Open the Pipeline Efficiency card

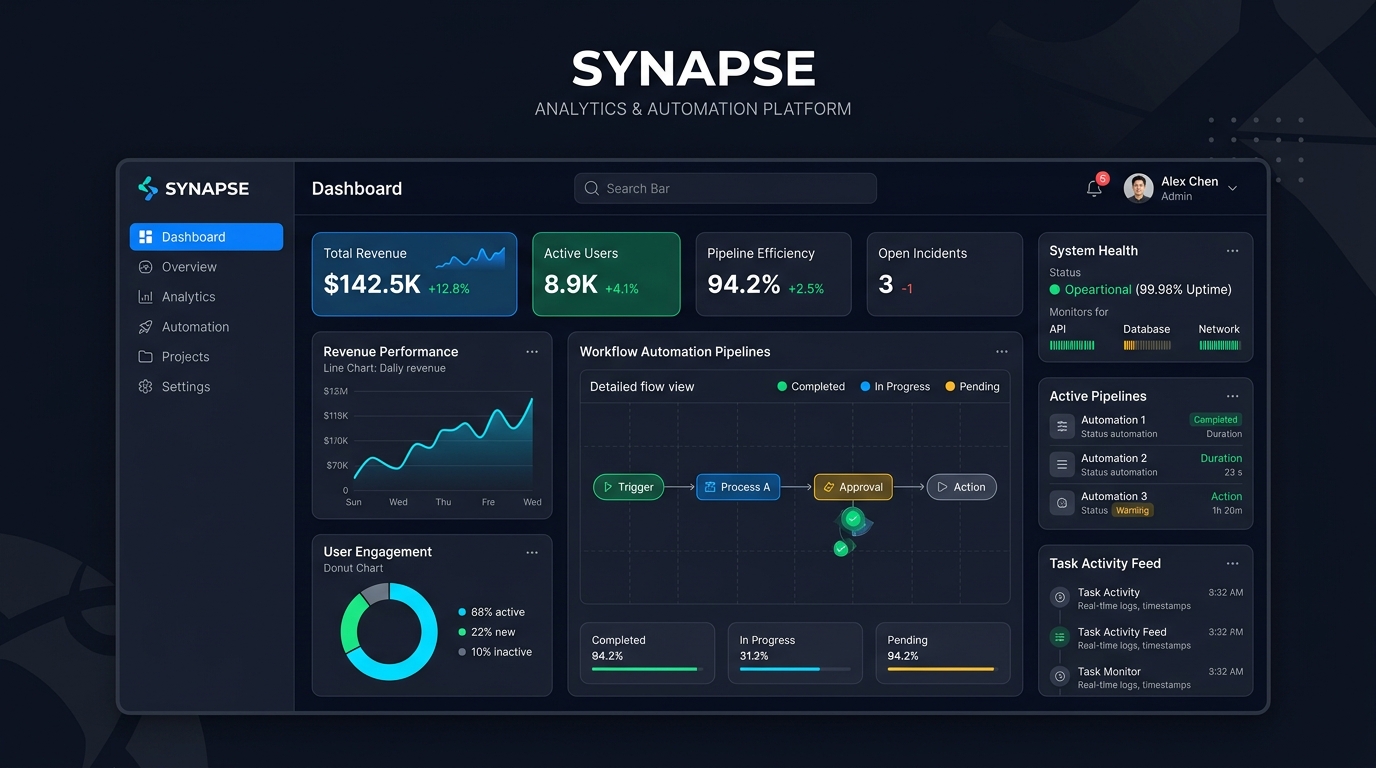(x=773, y=274)
